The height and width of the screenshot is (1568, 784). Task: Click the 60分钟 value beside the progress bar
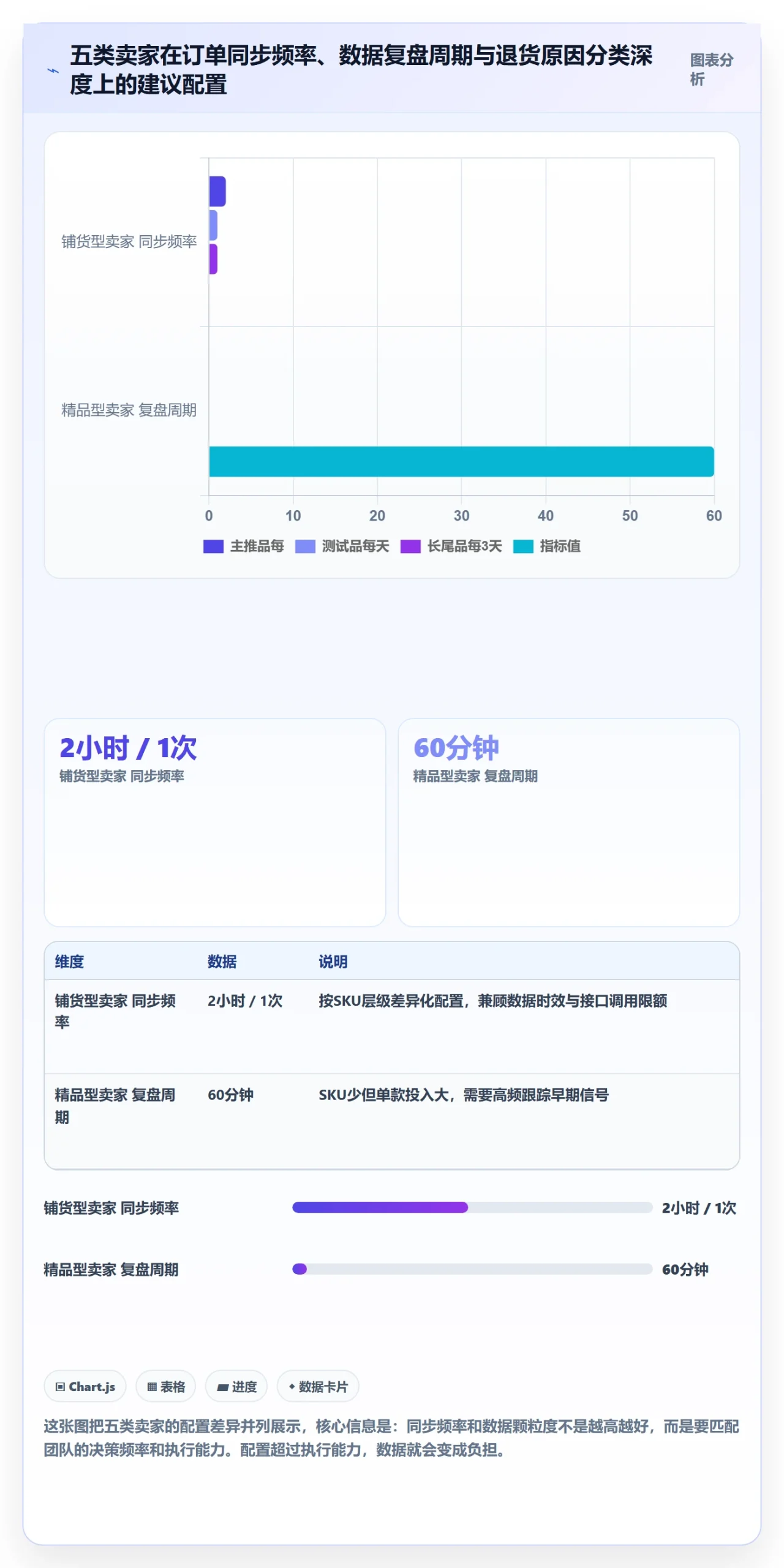click(685, 1269)
